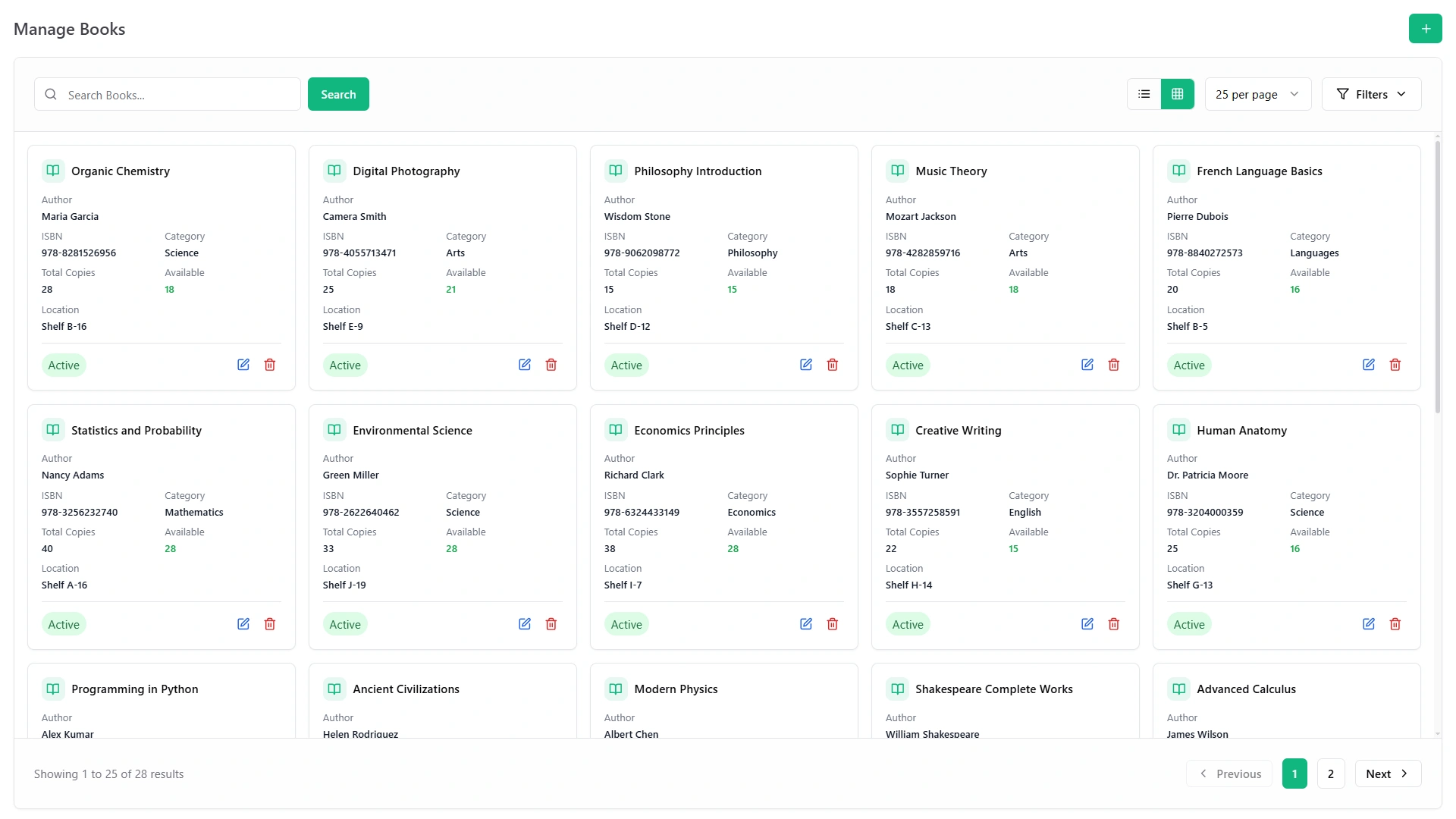Delete the Human Anatomy book

coord(1395,624)
